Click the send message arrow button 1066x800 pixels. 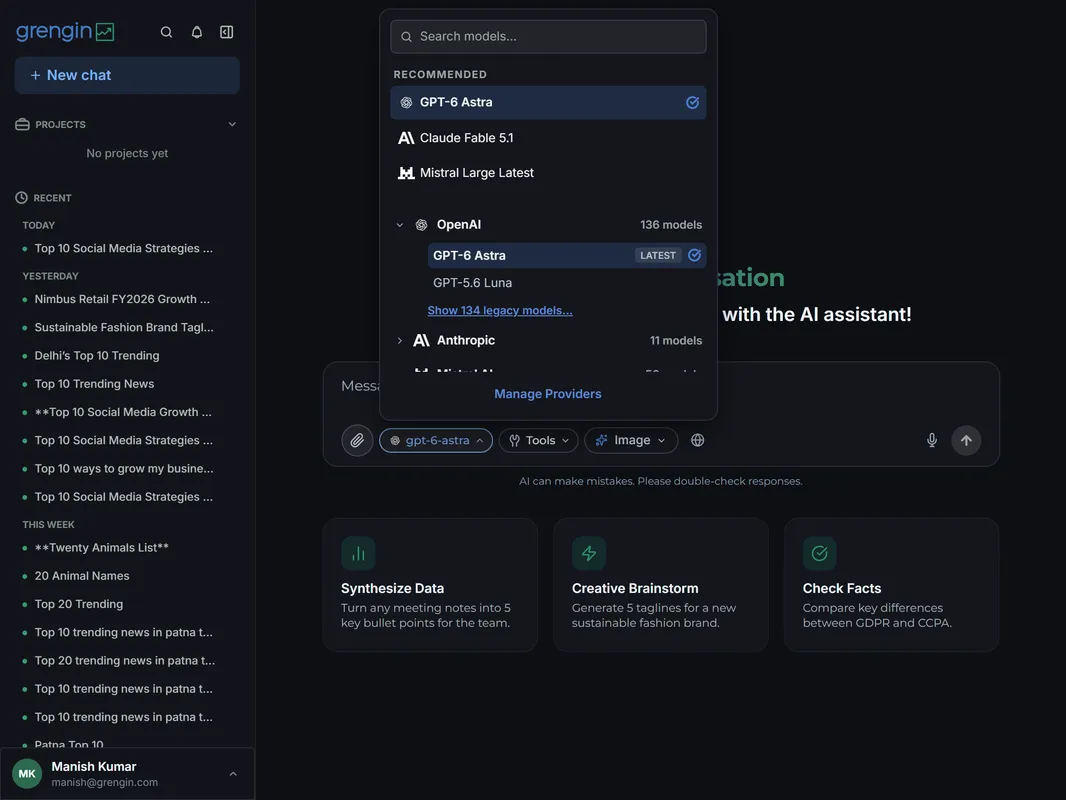[x=966, y=440]
